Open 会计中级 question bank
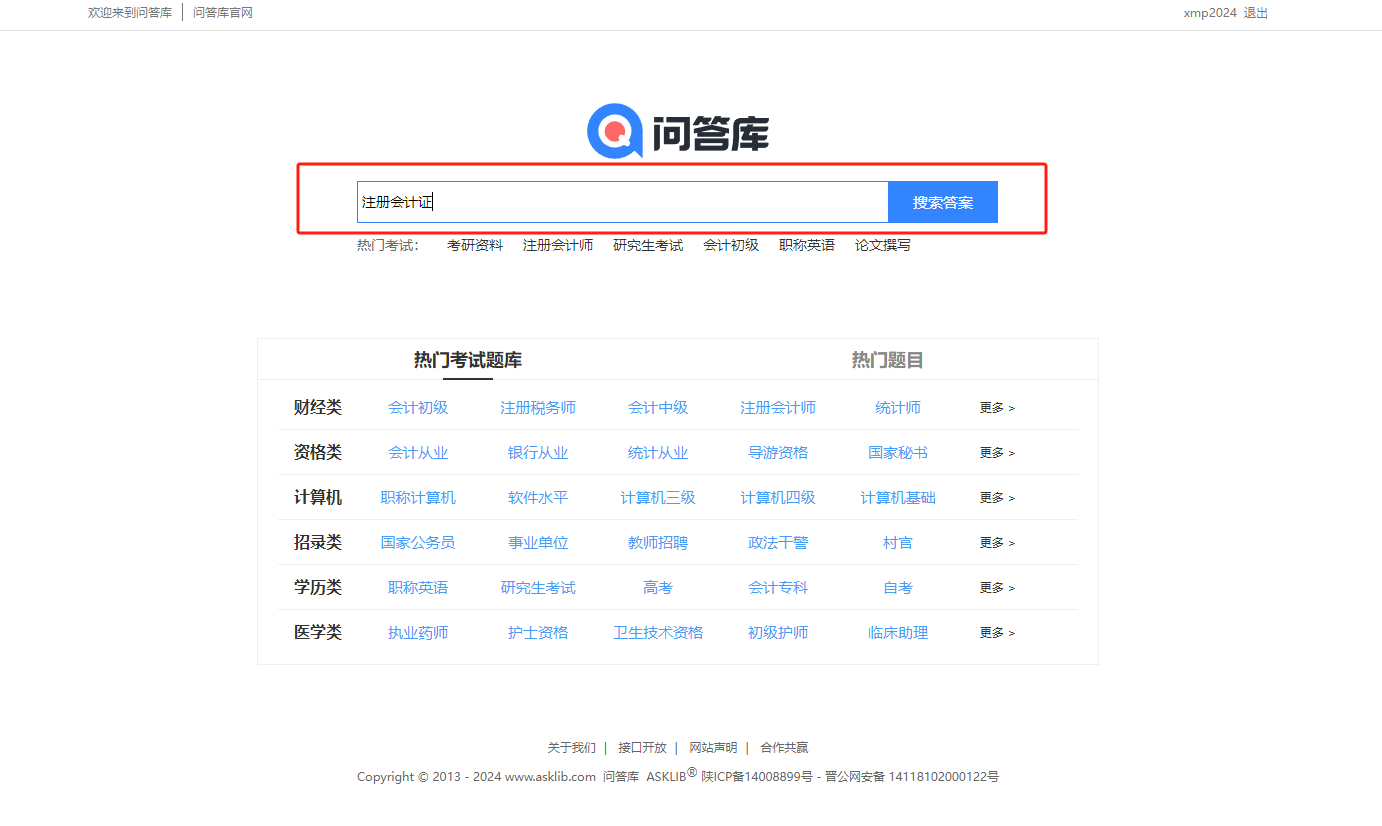The width and height of the screenshot is (1382, 826). click(x=658, y=408)
